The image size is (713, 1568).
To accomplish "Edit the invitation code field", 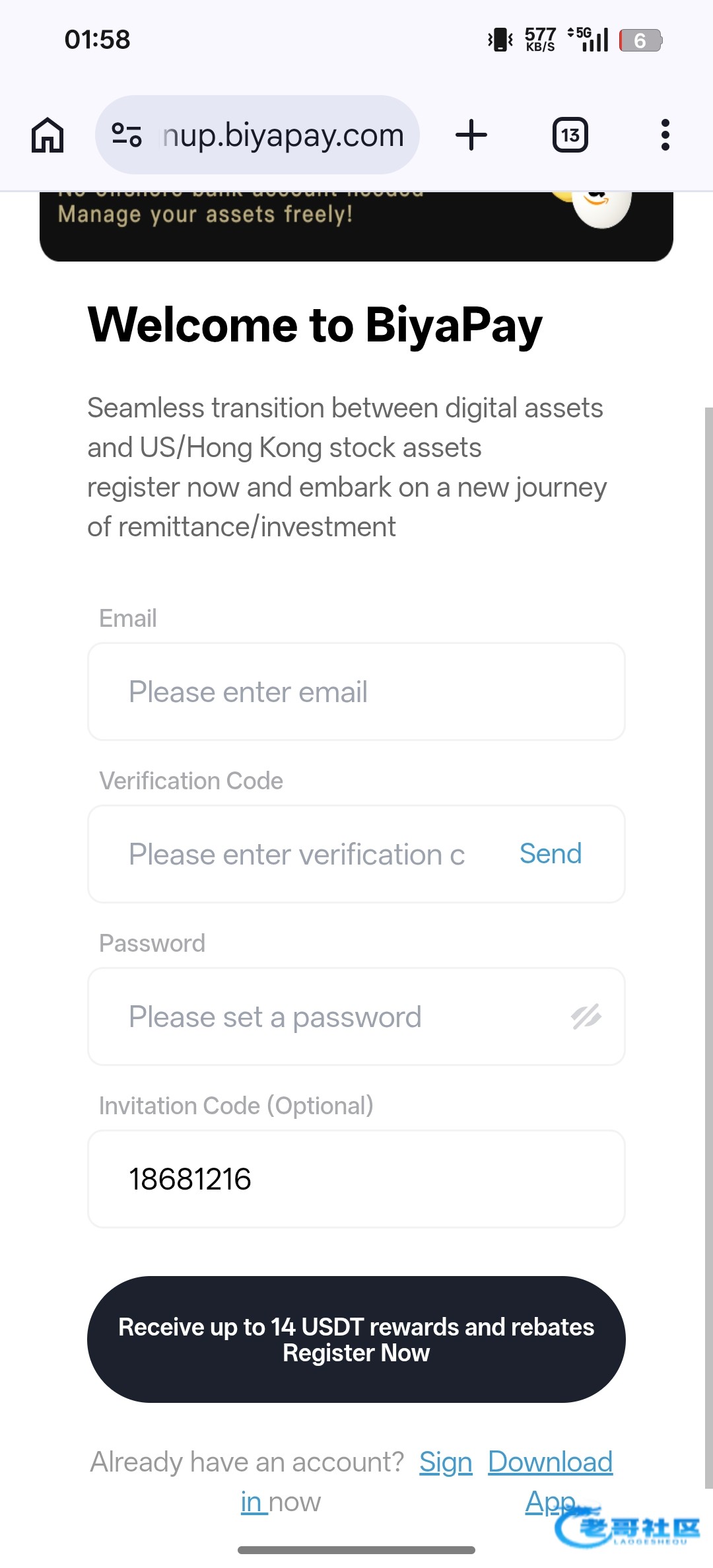I will click(x=356, y=1179).
